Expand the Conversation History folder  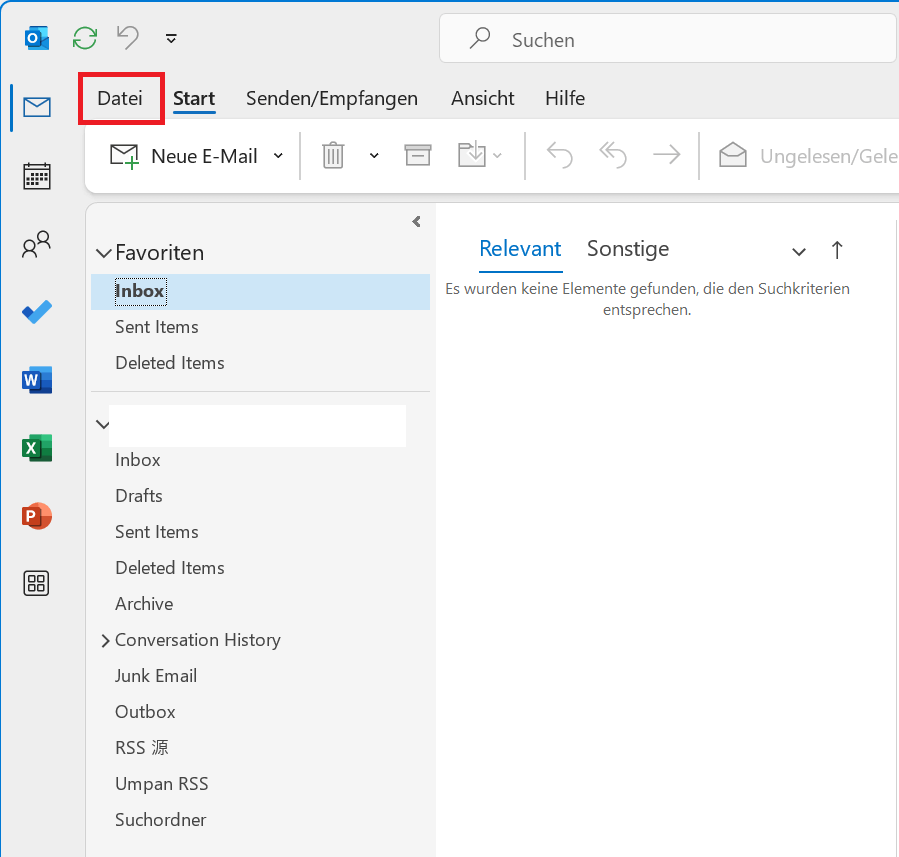105,640
